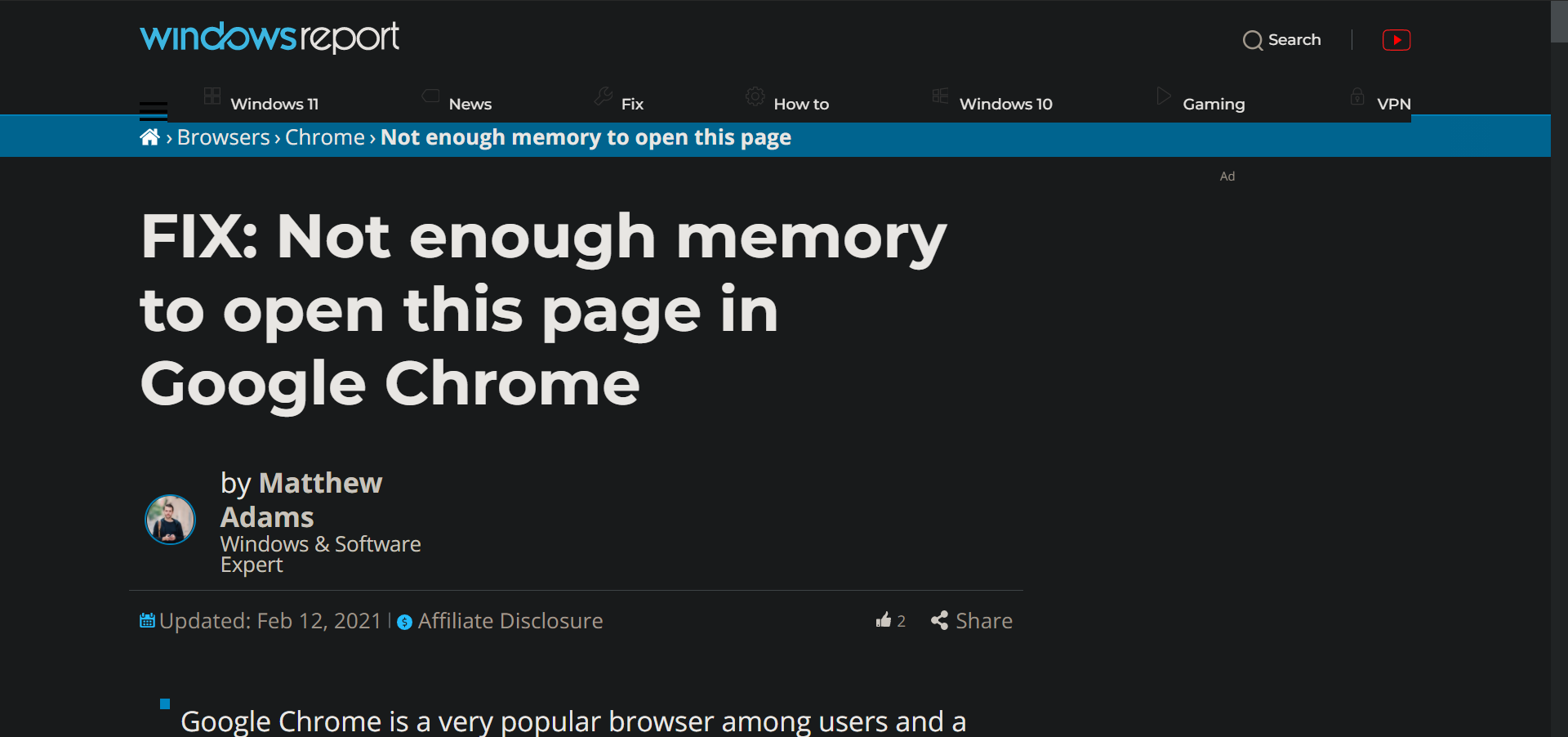Screen dimensions: 1568x737
Task: Open the VPN menu item
Action: point(1394,104)
